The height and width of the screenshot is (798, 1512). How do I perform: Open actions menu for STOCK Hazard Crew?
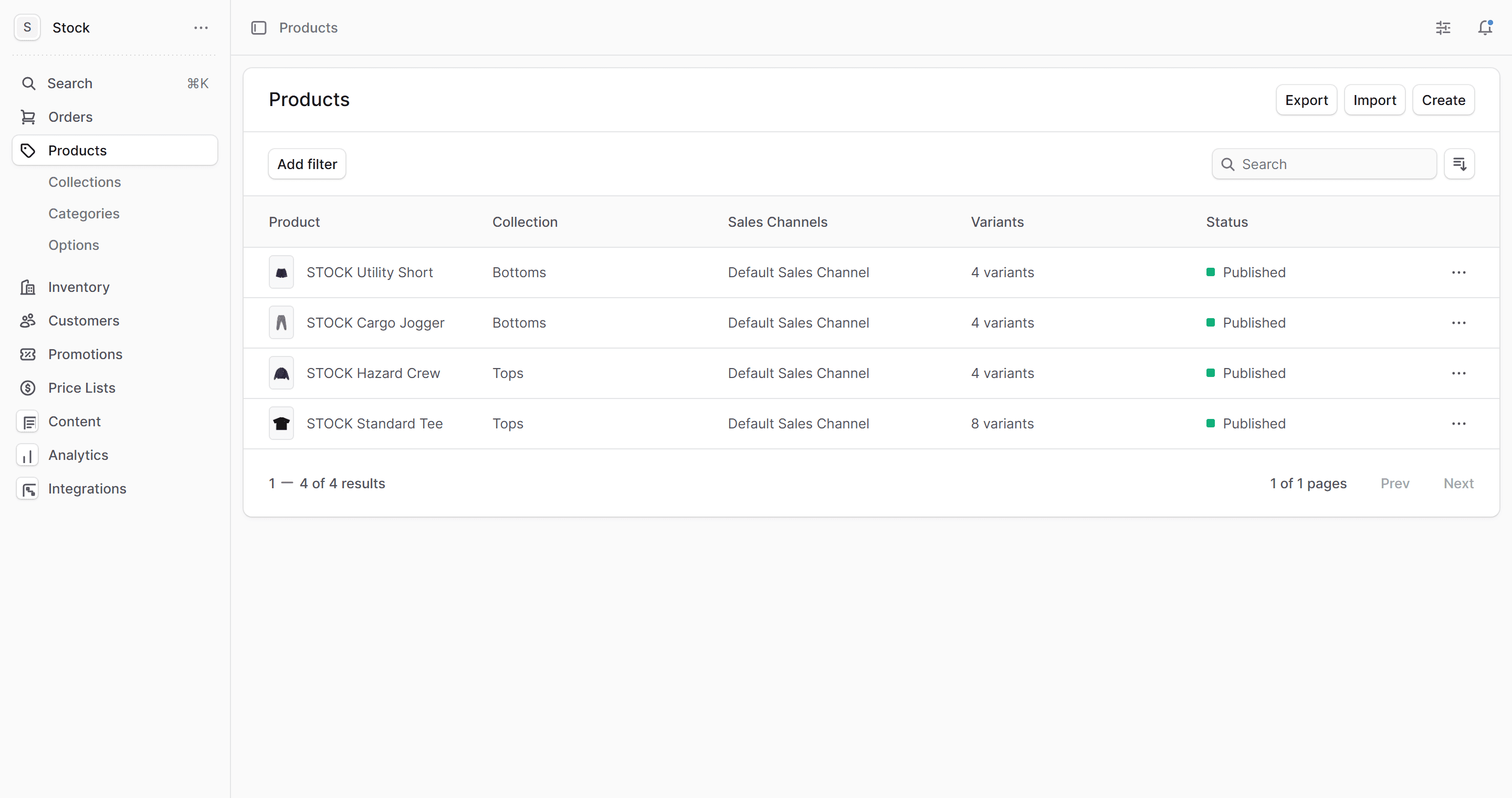tap(1458, 373)
